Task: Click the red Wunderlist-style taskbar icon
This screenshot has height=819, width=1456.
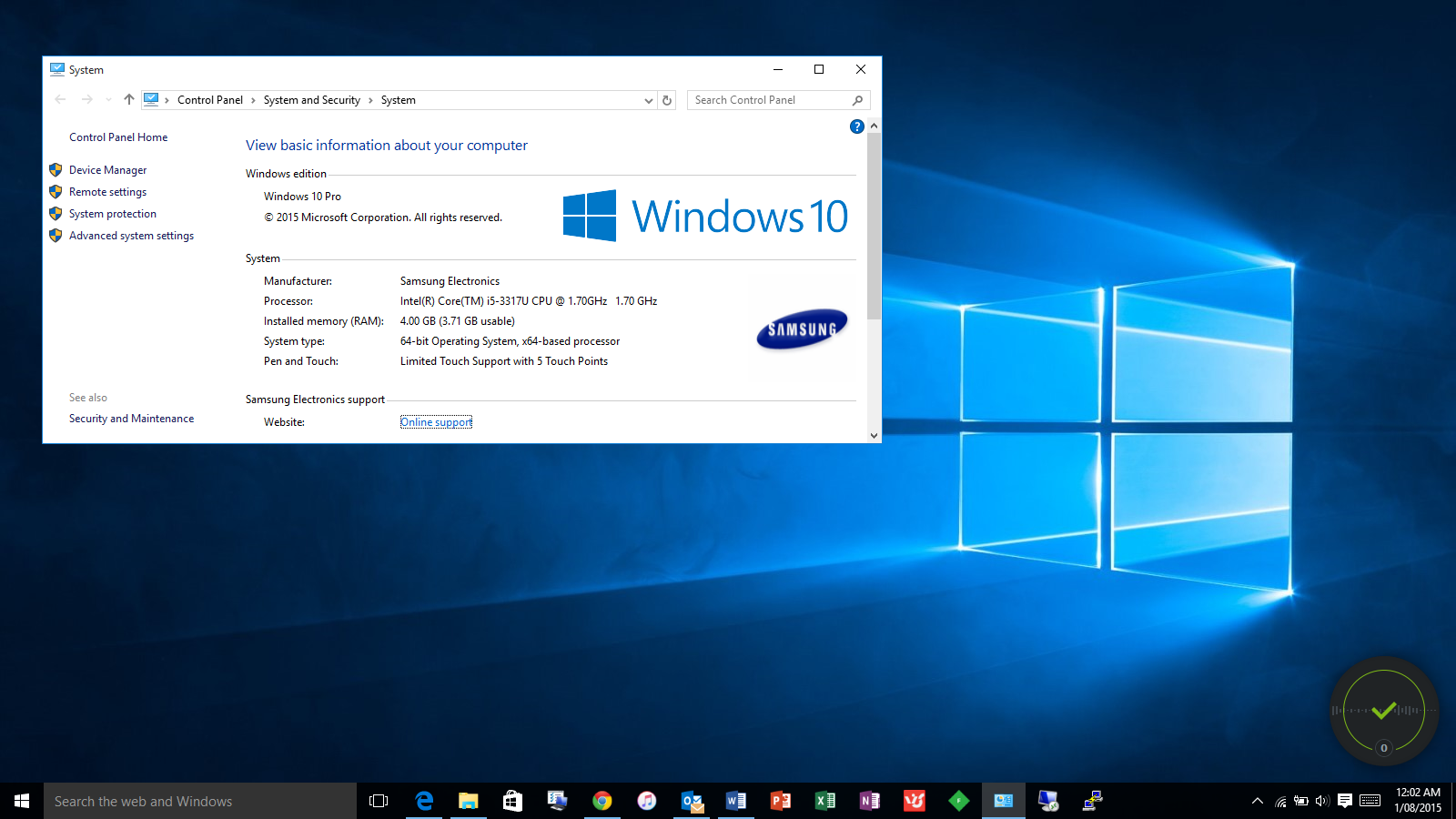Action: (914, 801)
